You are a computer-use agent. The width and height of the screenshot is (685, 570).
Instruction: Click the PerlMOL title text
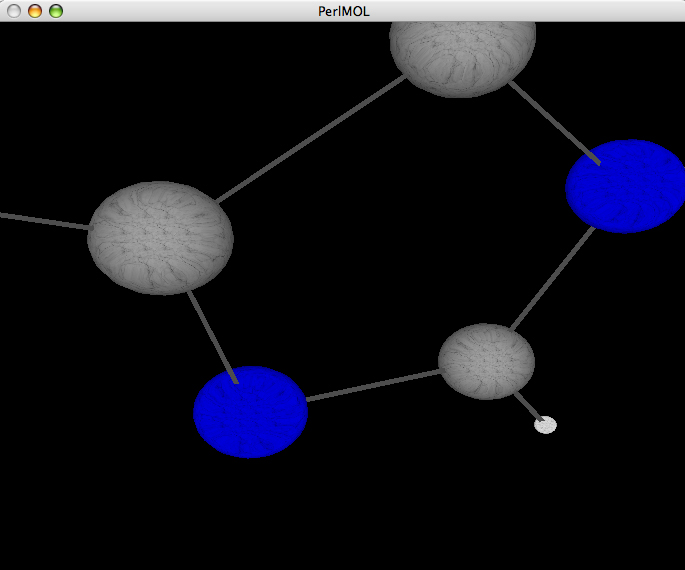click(x=343, y=11)
